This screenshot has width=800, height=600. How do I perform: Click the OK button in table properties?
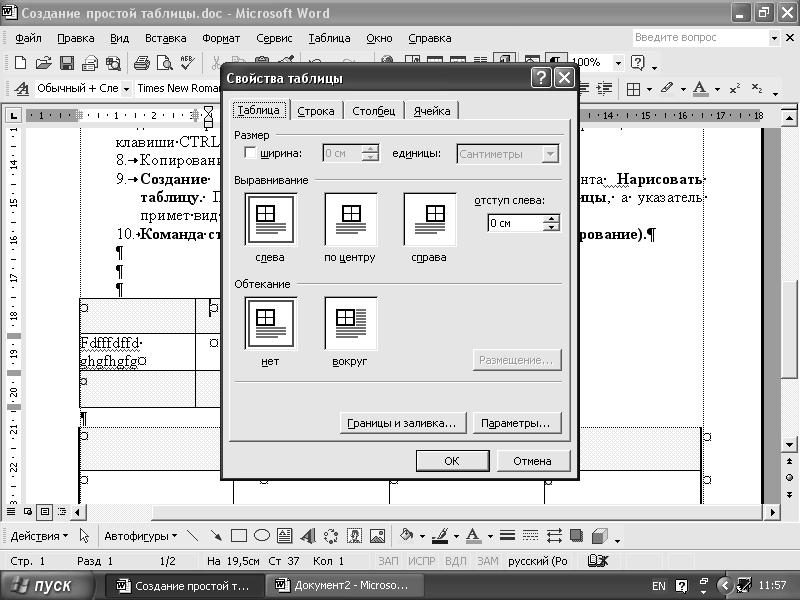(452, 461)
